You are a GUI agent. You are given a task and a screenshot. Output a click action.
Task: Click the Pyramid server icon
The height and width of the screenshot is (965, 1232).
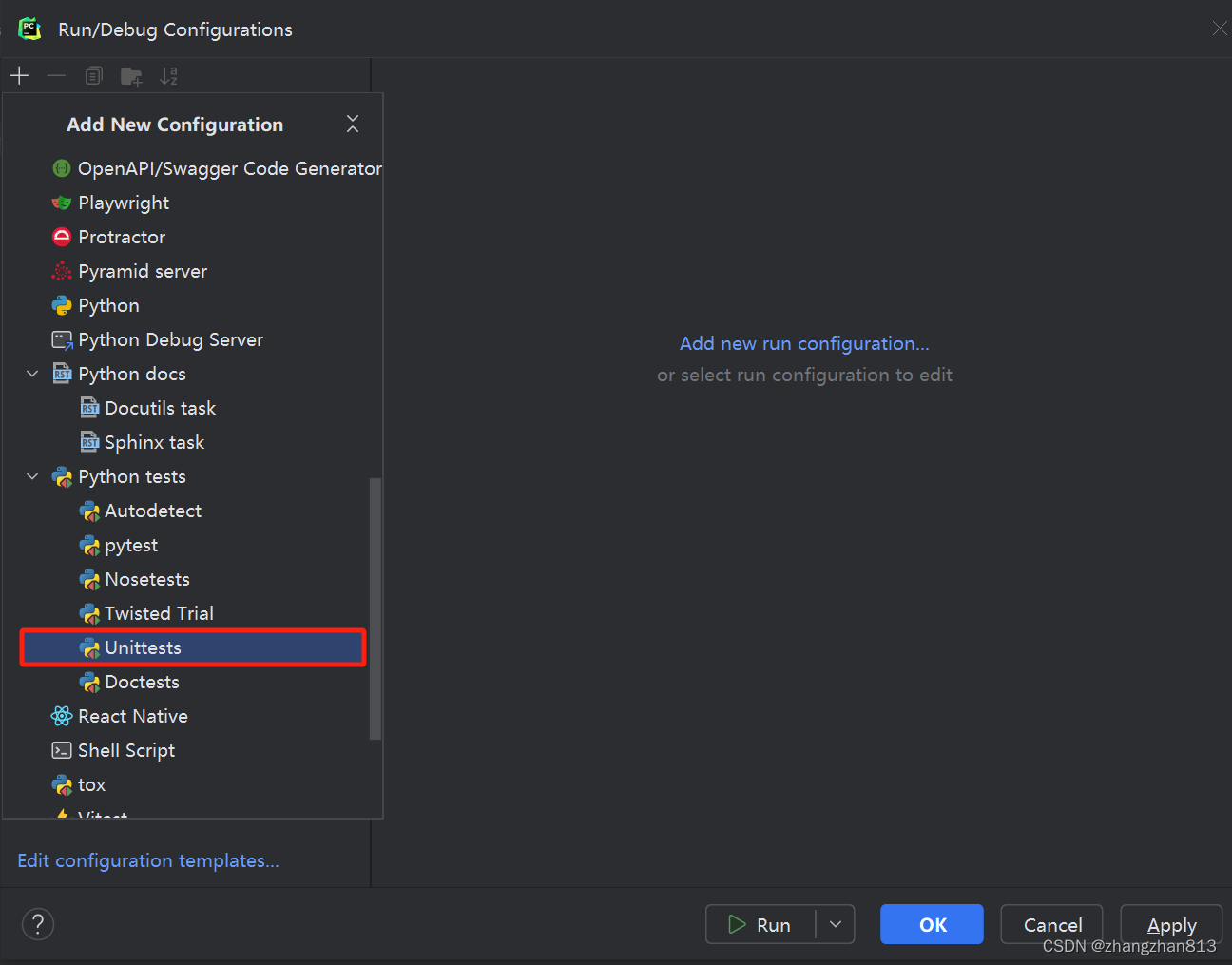62,271
